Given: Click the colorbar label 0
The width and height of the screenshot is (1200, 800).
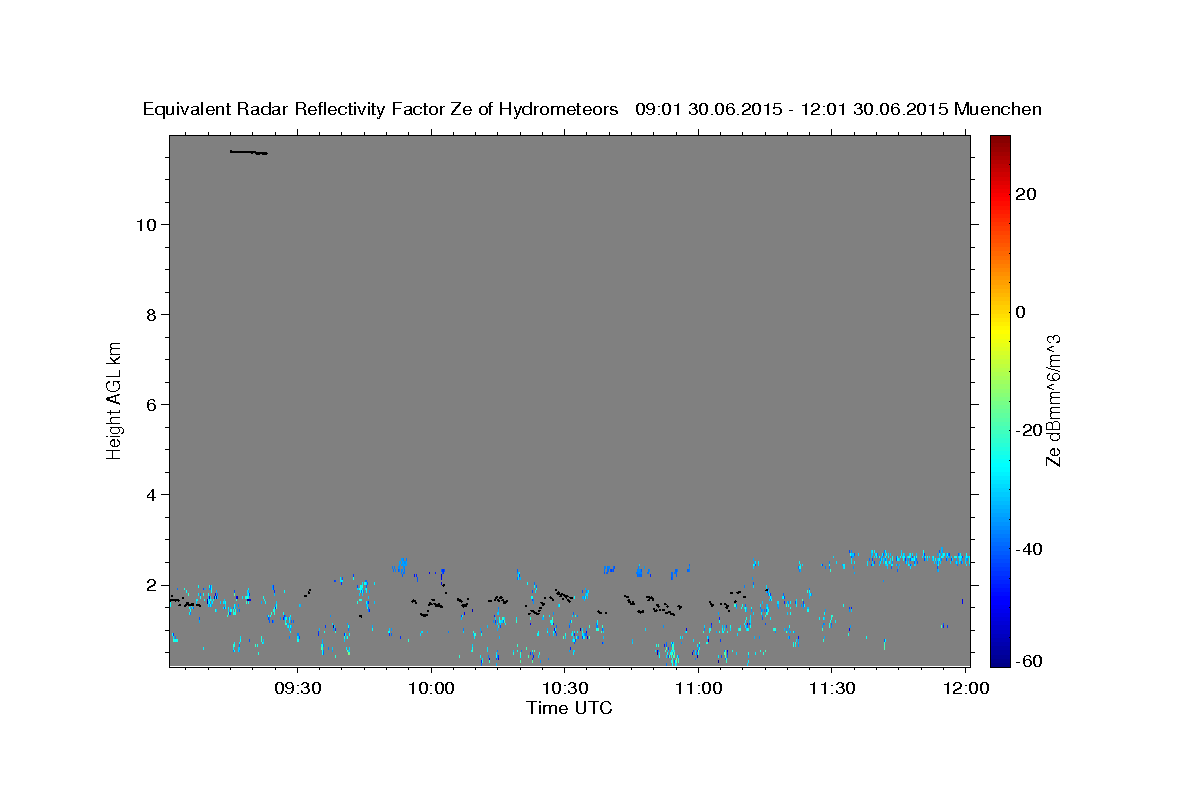Looking at the screenshot, I should (1020, 312).
